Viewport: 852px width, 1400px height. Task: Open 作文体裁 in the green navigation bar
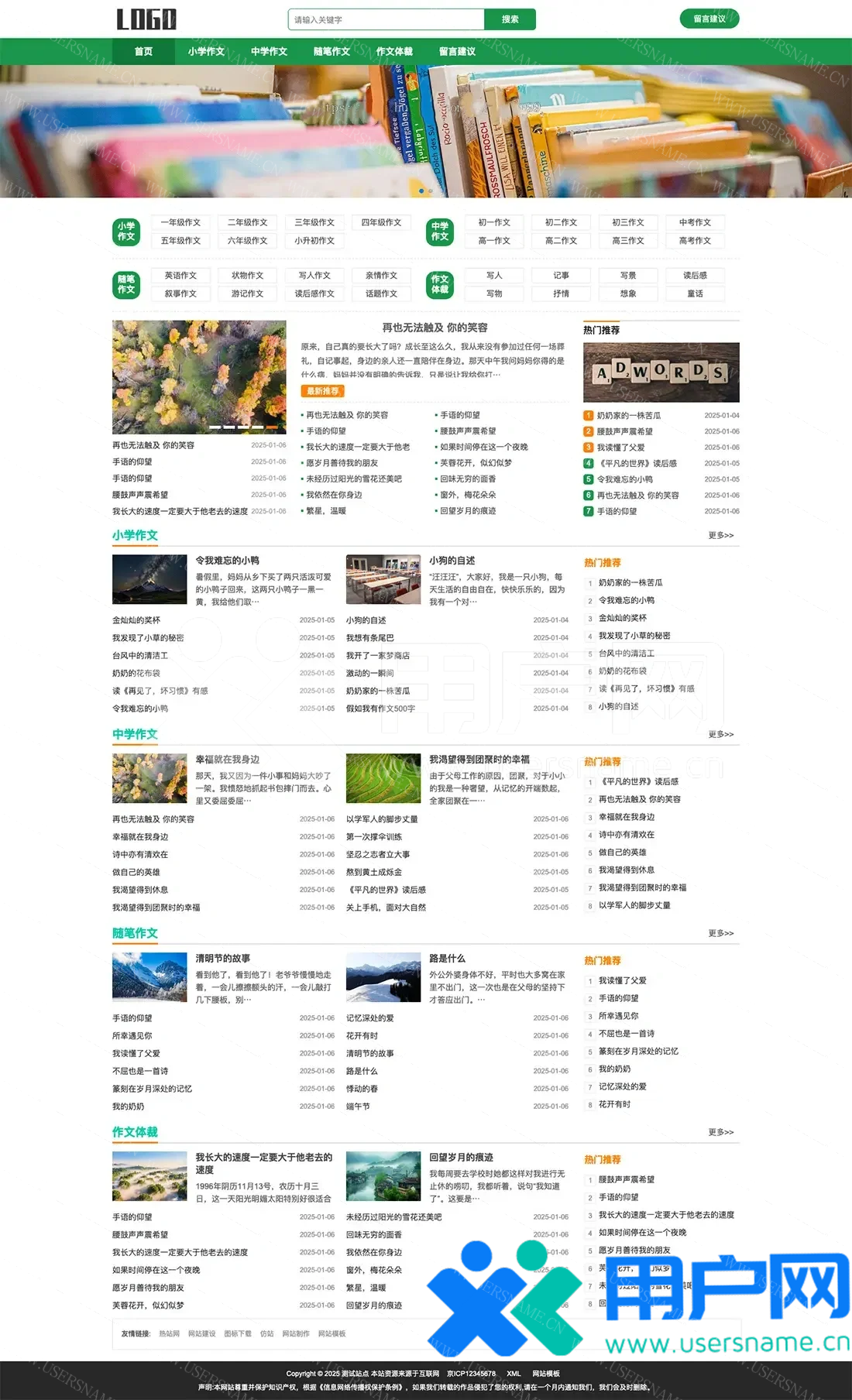[394, 52]
